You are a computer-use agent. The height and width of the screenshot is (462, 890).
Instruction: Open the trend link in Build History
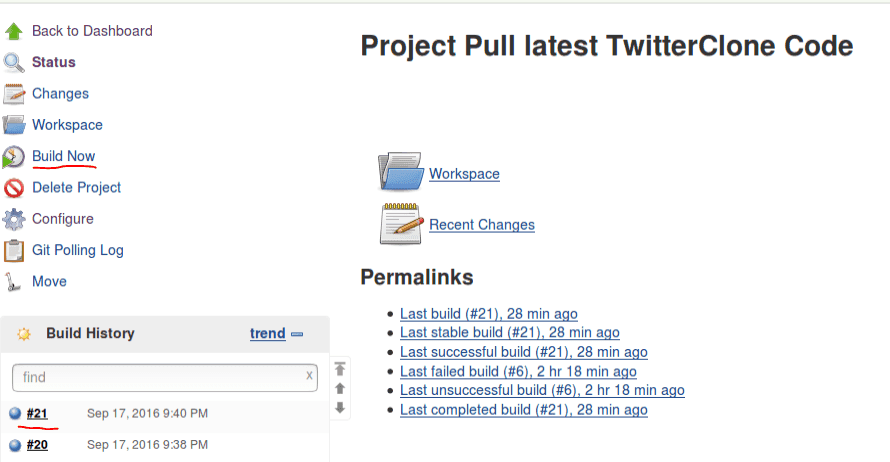(x=267, y=333)
